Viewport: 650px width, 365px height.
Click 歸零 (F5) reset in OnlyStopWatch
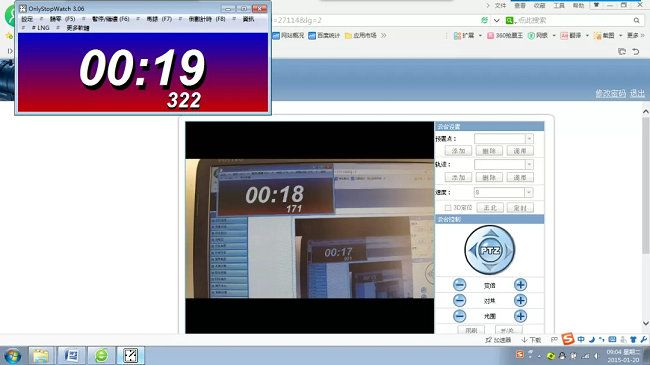tap(63, 19)
